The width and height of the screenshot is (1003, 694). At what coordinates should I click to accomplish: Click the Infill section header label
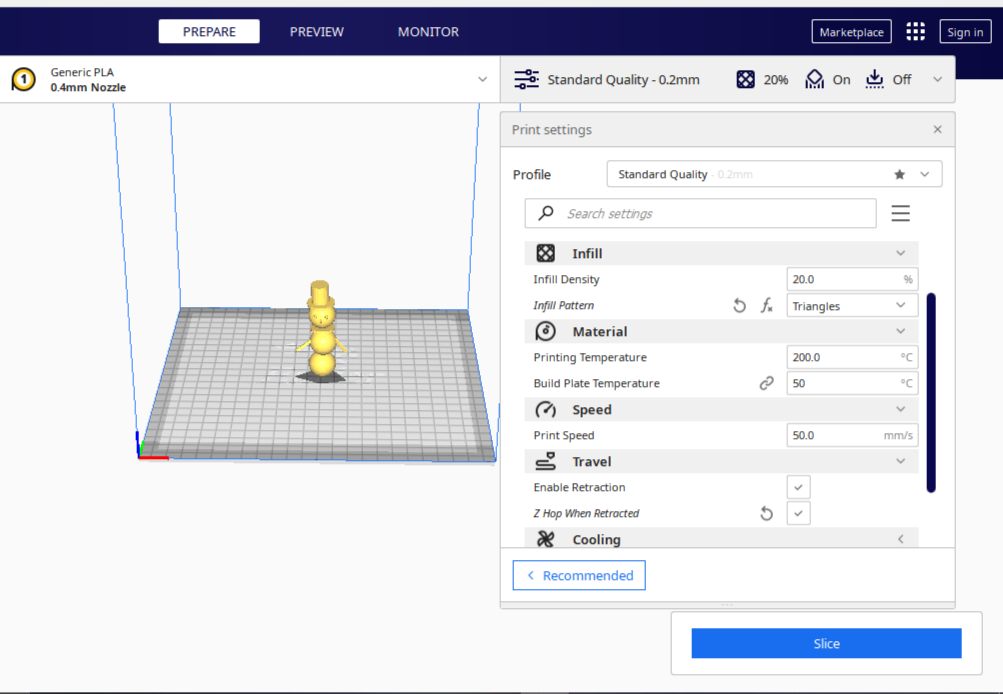(587, 253)
